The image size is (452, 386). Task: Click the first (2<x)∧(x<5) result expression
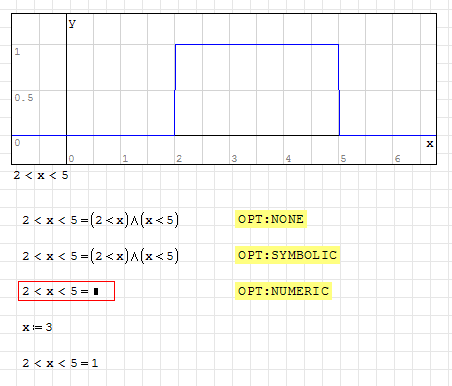pyautogui.click(x=134, y=220)
